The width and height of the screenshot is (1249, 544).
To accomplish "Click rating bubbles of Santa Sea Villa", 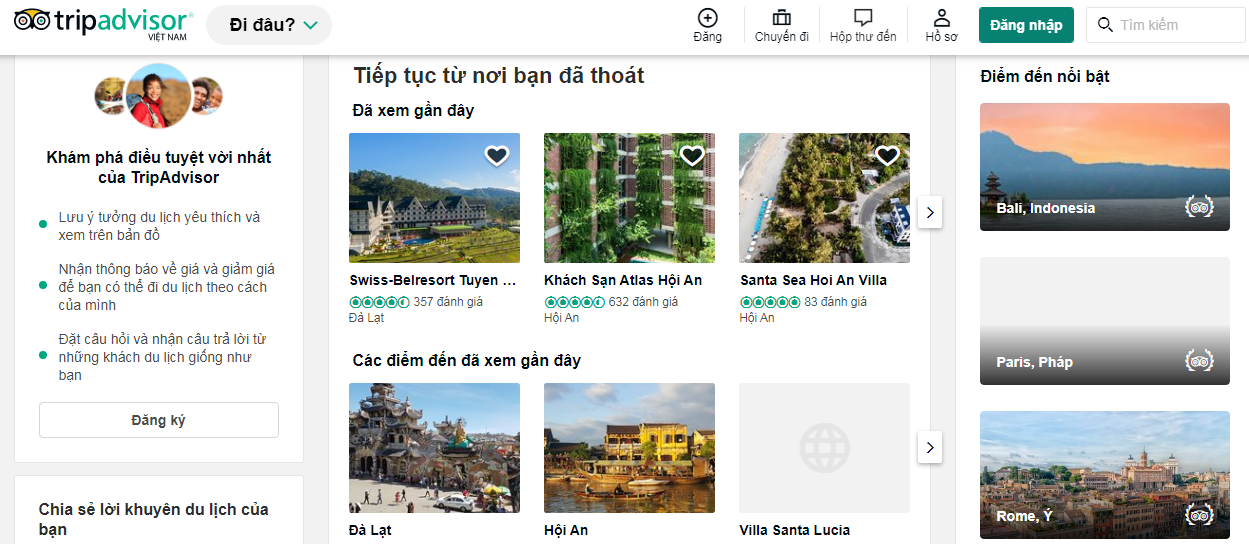I will point(769,302).
